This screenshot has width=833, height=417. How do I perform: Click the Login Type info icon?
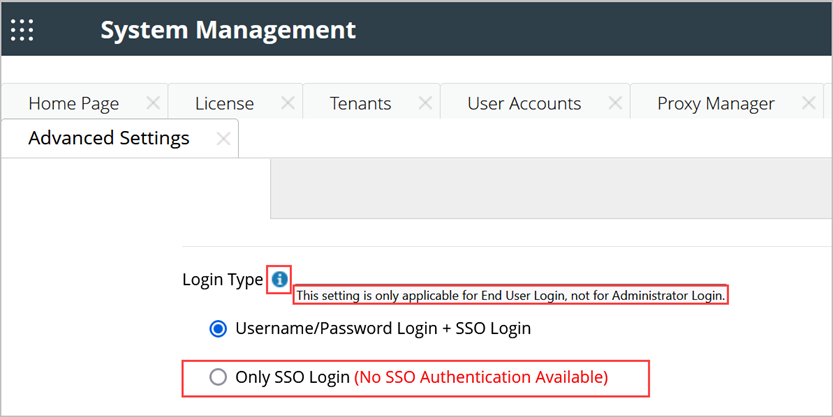pyautogui.click(x=279, y=280)
